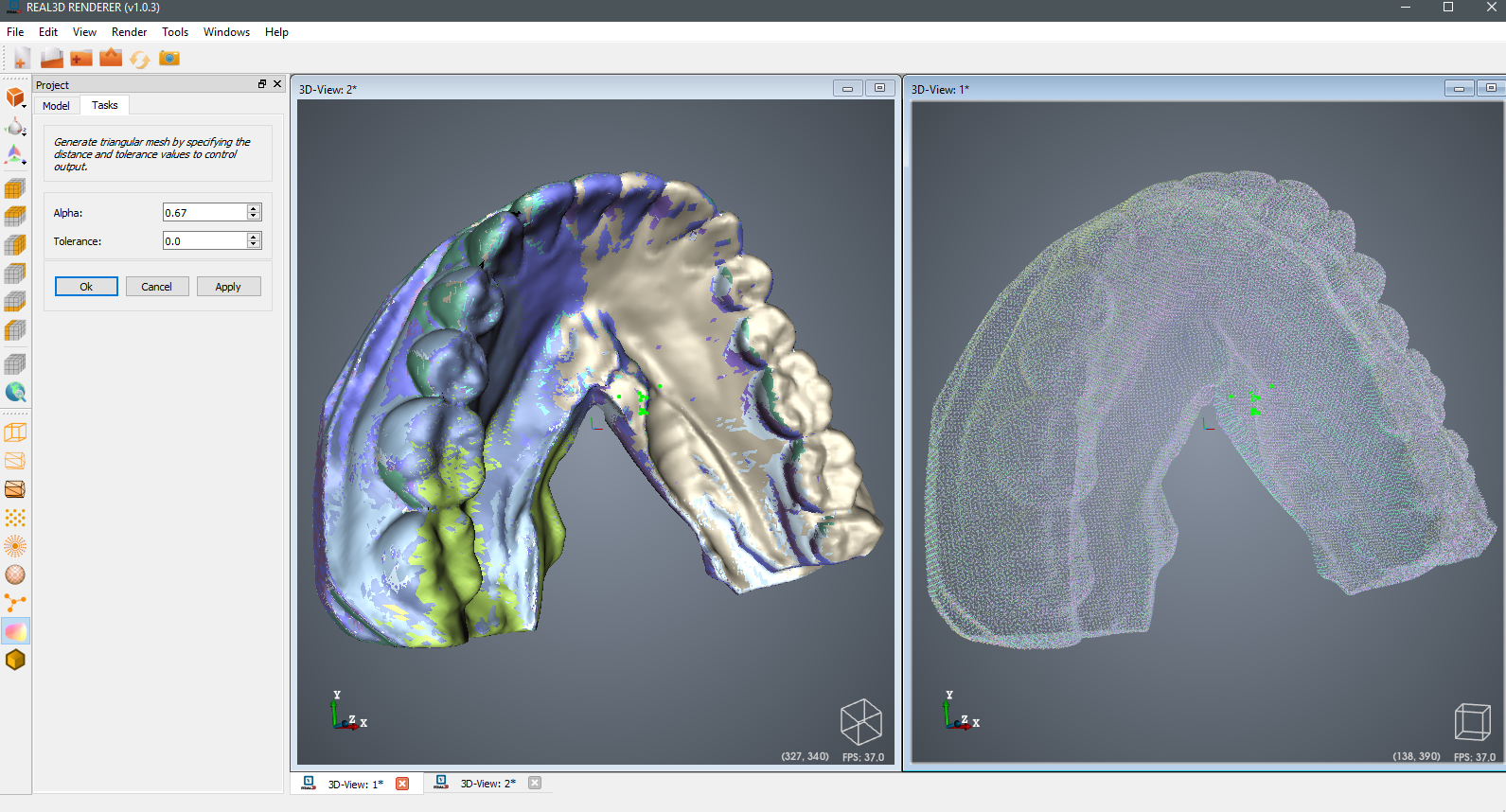Open the sphere axis orientation dropdown
This screenshot has height=812, width=1506.
(x=16, y=126)
